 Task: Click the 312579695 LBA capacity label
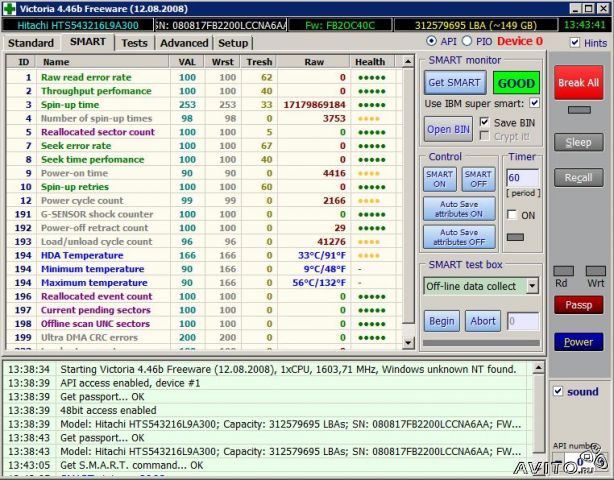[x=476, y=25]
